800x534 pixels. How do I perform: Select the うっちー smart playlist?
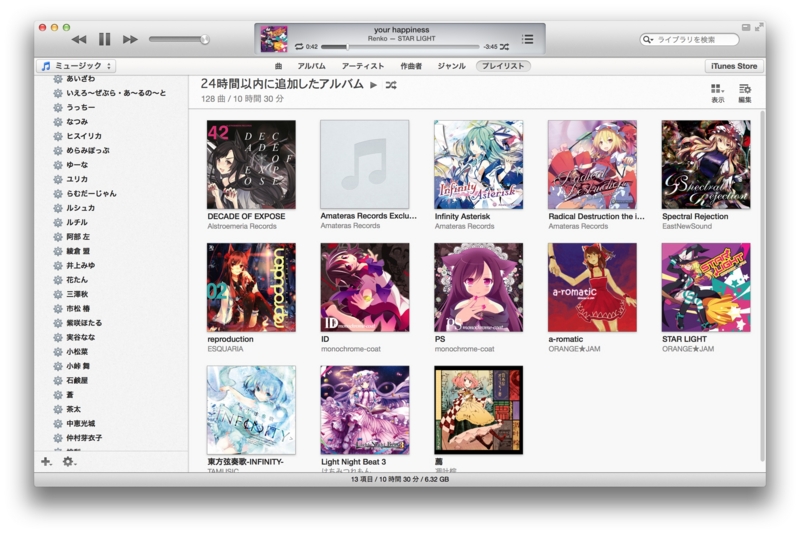point(111,107)
